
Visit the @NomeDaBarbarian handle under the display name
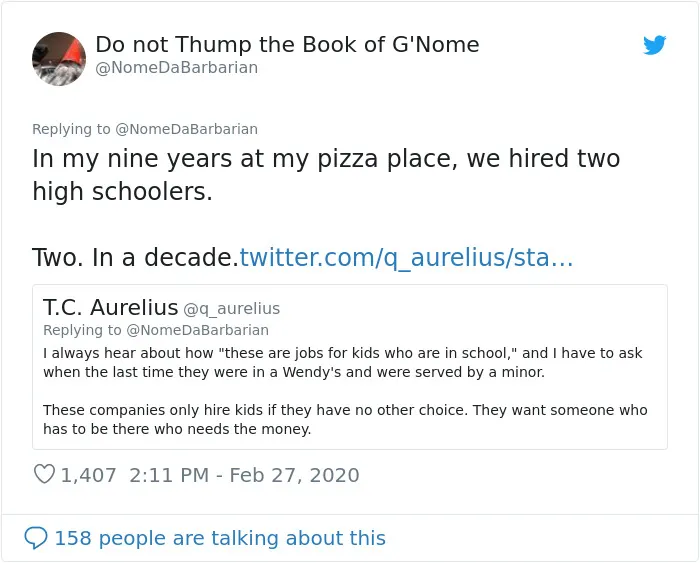pos(177,67)
